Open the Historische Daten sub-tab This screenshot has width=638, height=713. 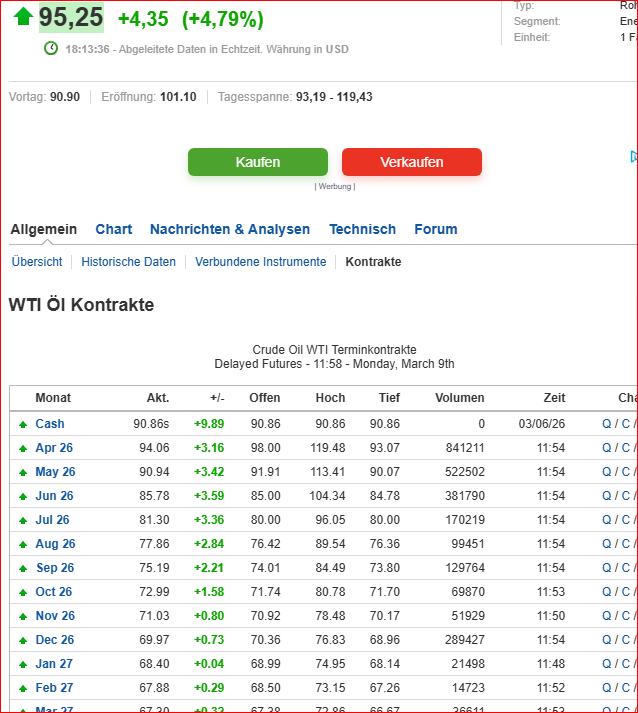pyautogui.click(x=128, y=262)
